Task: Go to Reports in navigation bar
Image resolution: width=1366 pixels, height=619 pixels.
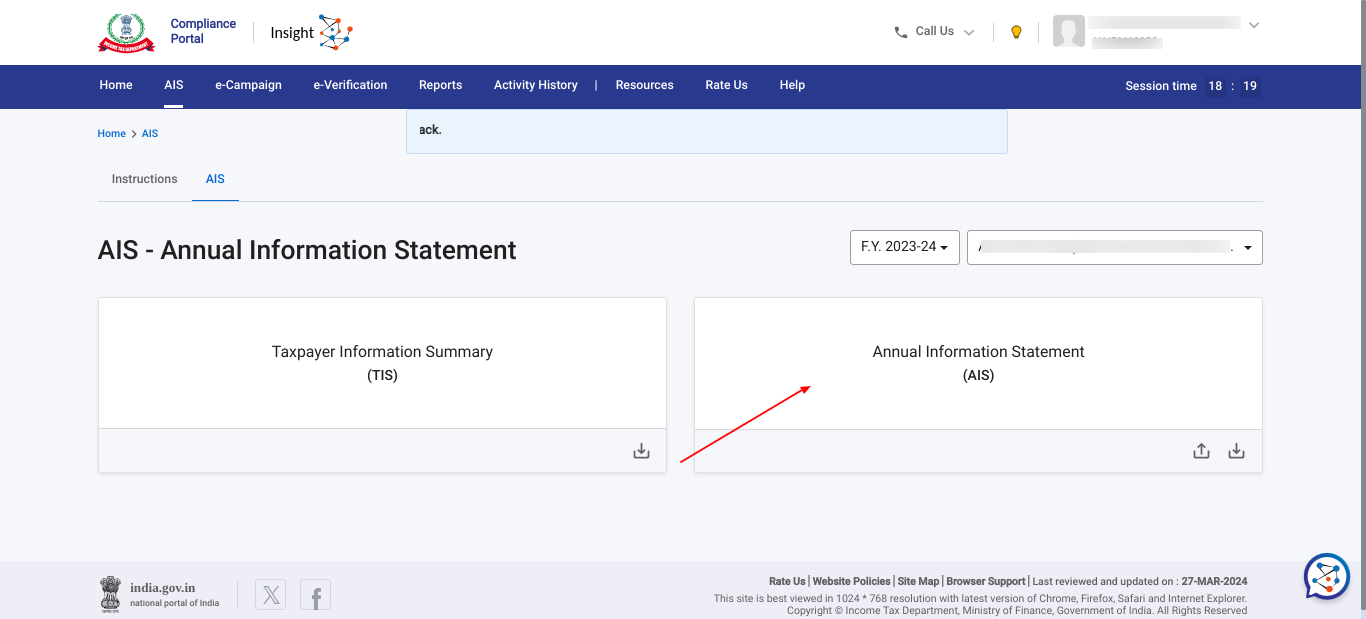Action: [440, 85]
